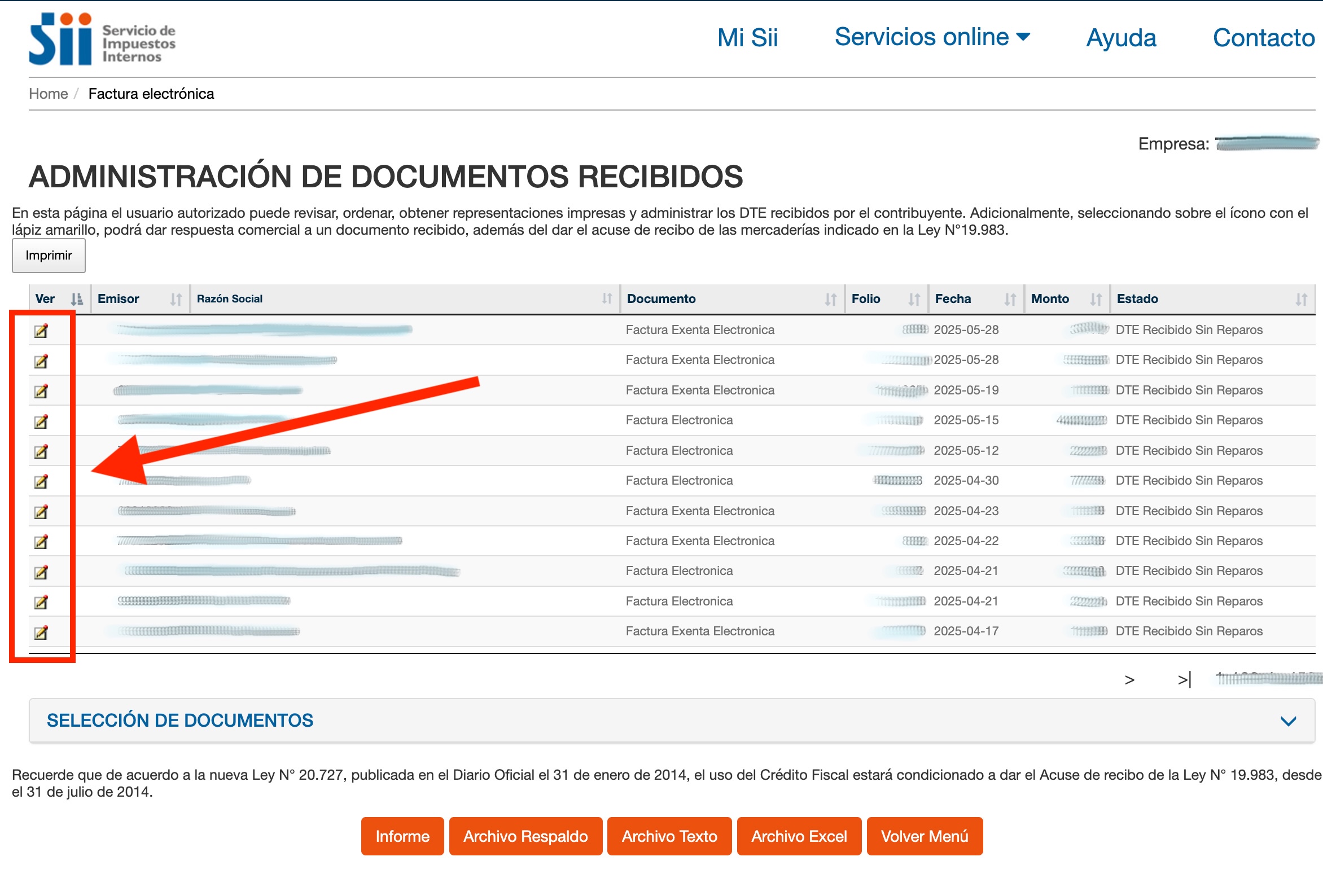Open Contacto menu

(1264, 38)
